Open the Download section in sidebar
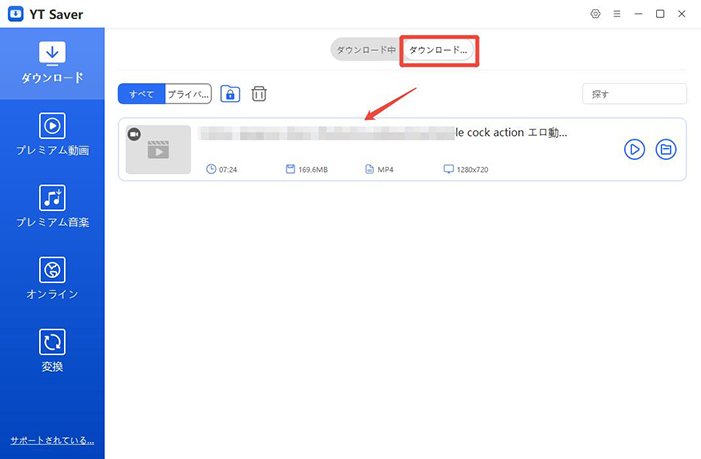The width and height of the screenshot is (701, 459). click(x=52, y=62)
